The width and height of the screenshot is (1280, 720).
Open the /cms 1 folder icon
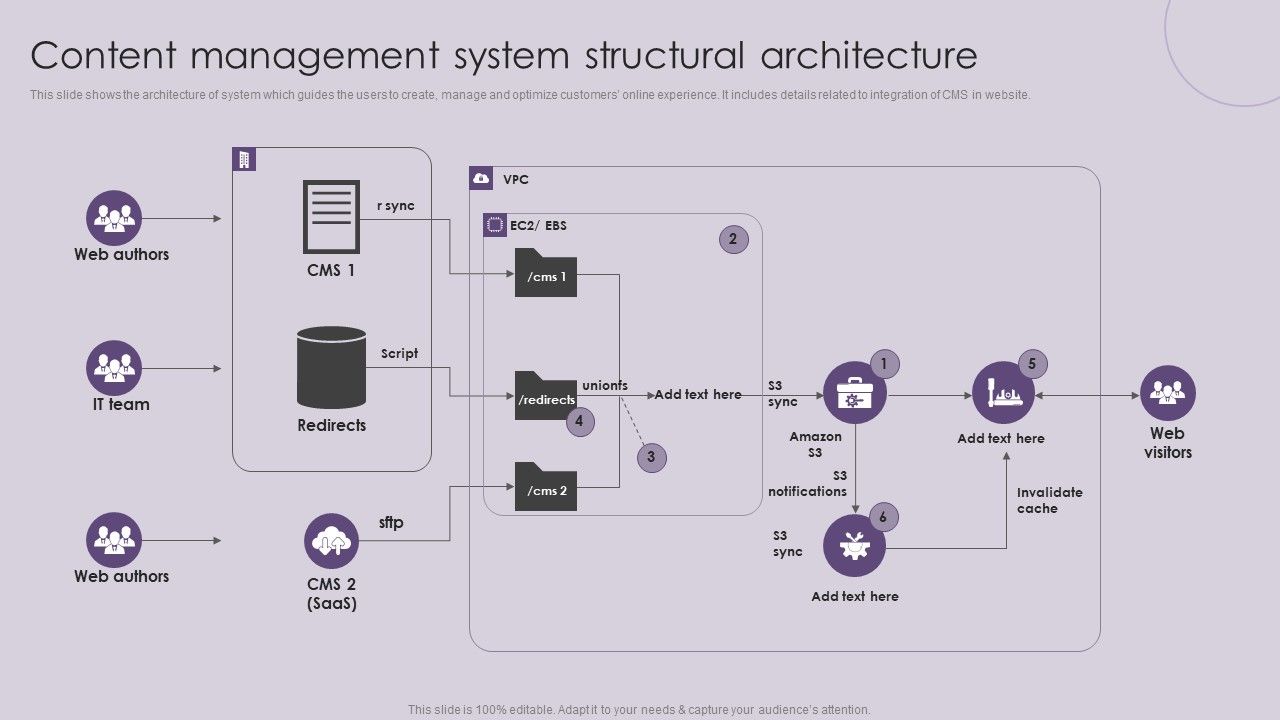click(546, 276)
